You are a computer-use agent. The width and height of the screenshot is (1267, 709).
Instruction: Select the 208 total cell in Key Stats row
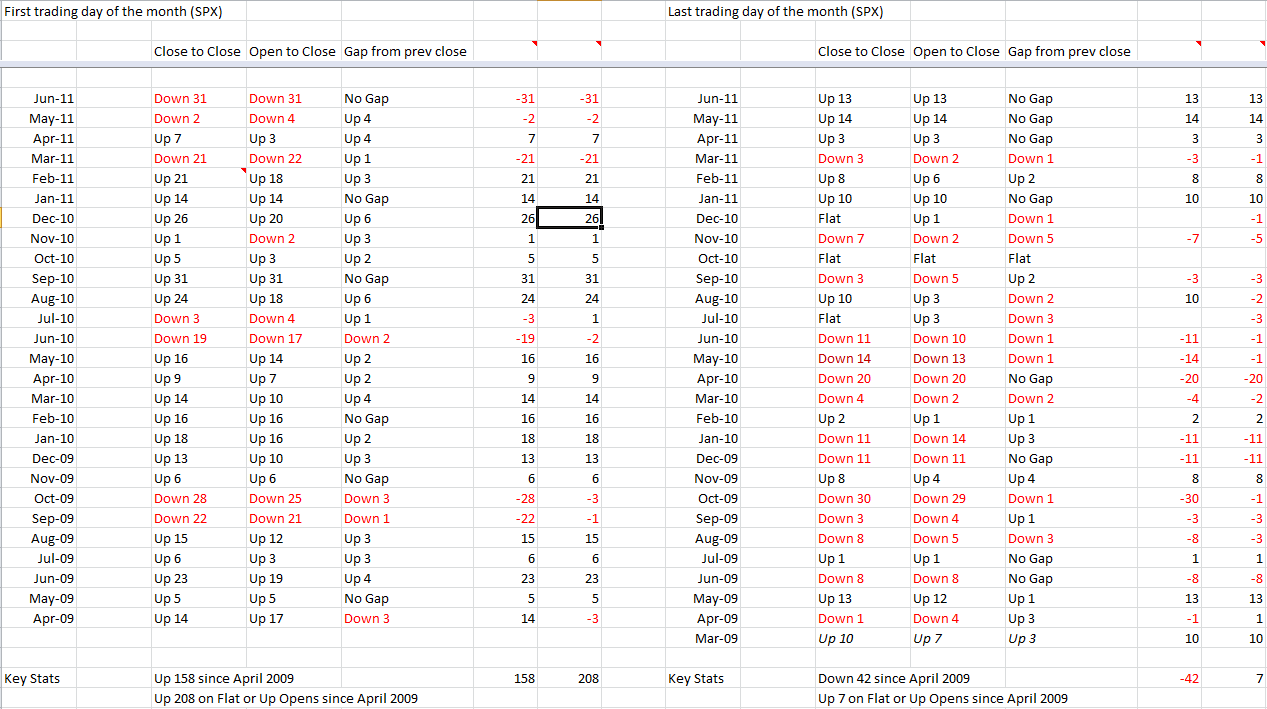coord(588,679)
